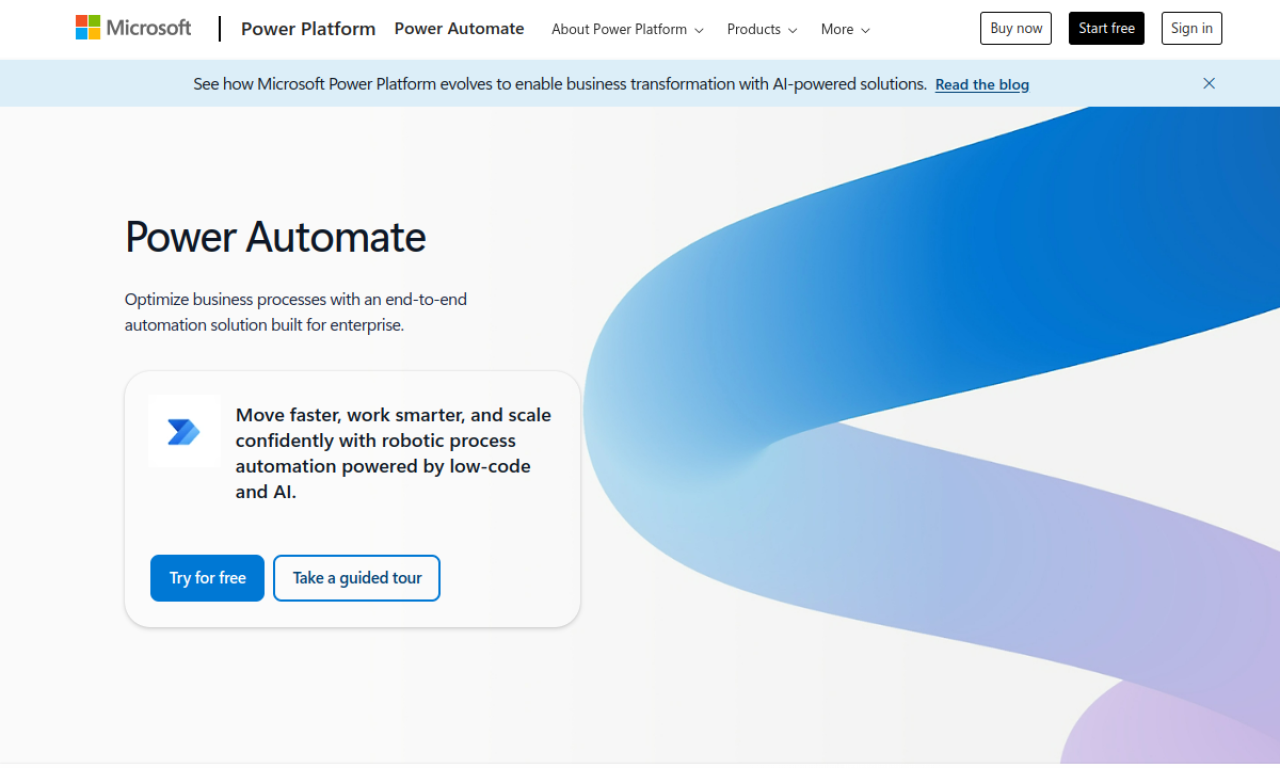Select the Power Automate product icon
Screen dimensions: 1280x768
(184, 431)
